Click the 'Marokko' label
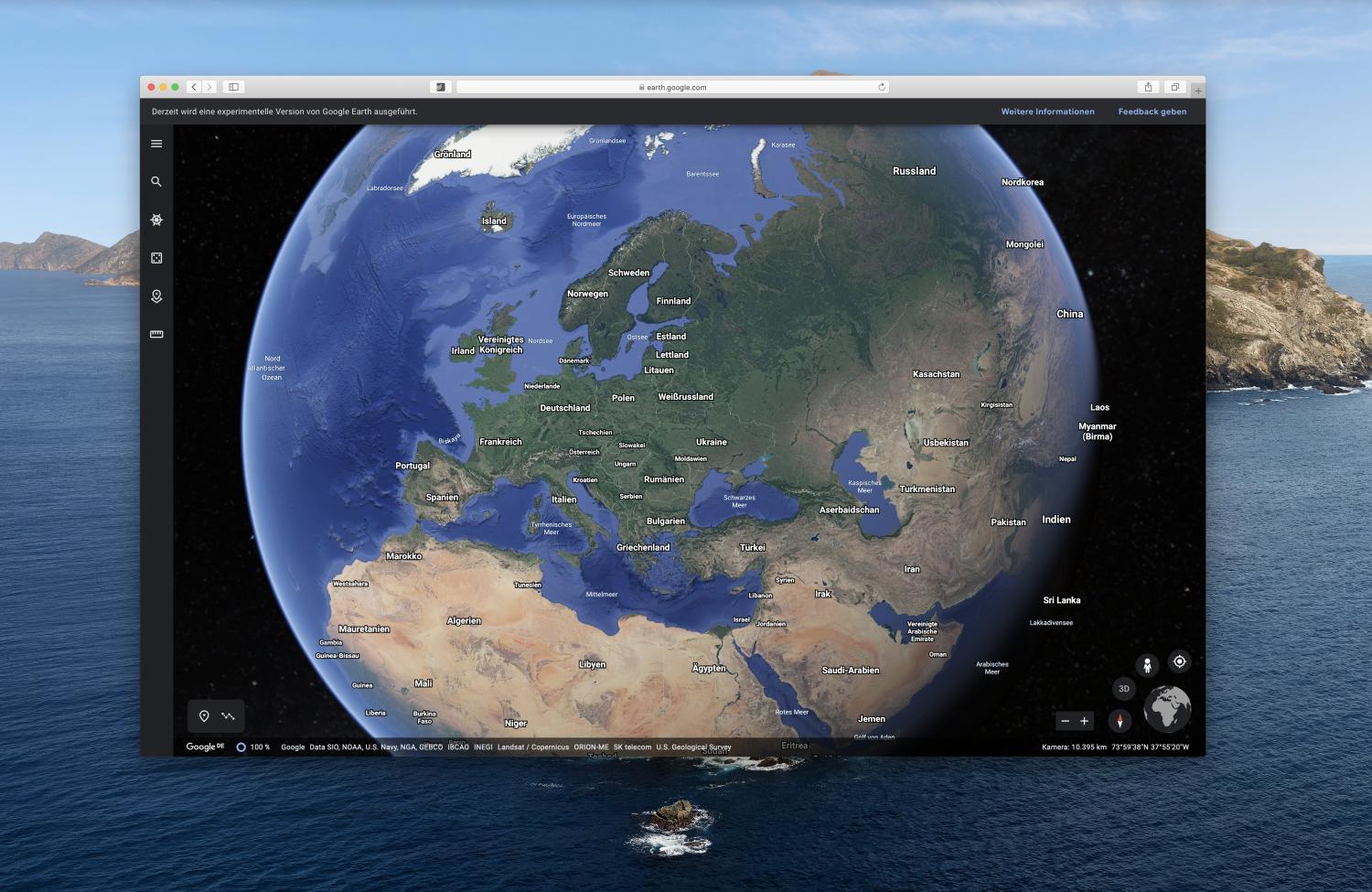Viewport: 1372px width, 892px height. tap(403, 556)
